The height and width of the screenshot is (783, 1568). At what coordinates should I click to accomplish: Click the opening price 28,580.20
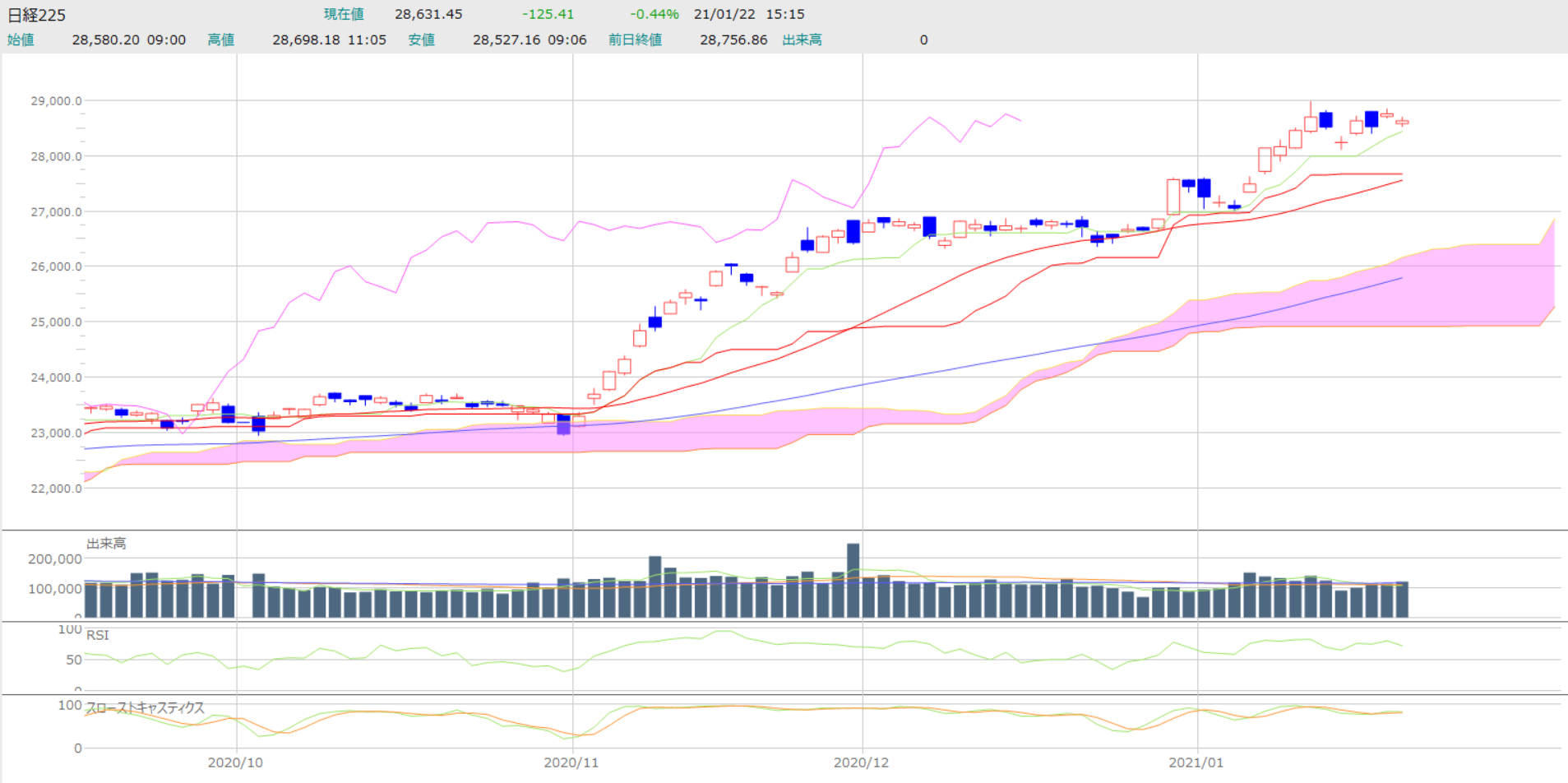106,39
